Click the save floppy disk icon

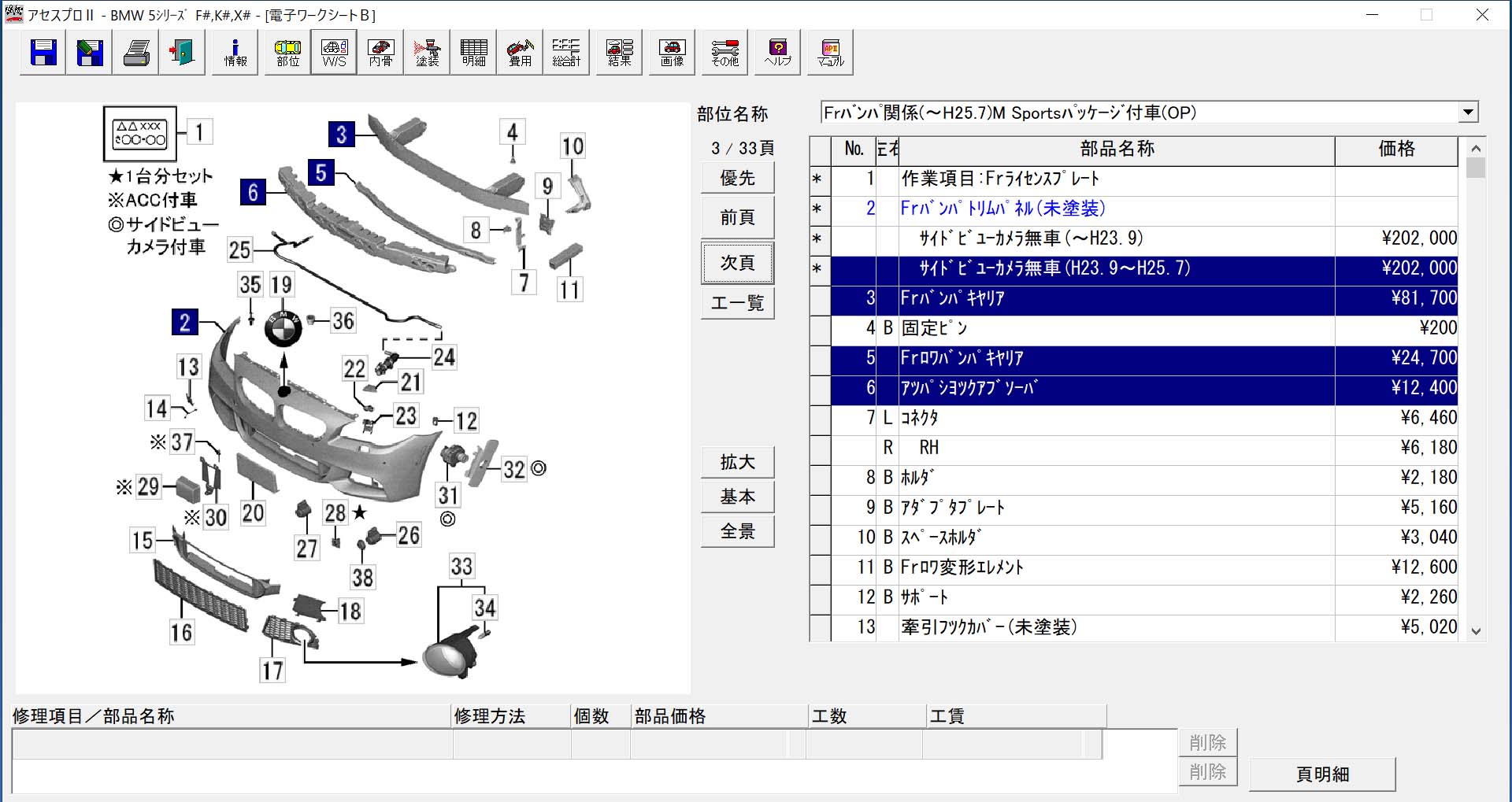(43, 53)
